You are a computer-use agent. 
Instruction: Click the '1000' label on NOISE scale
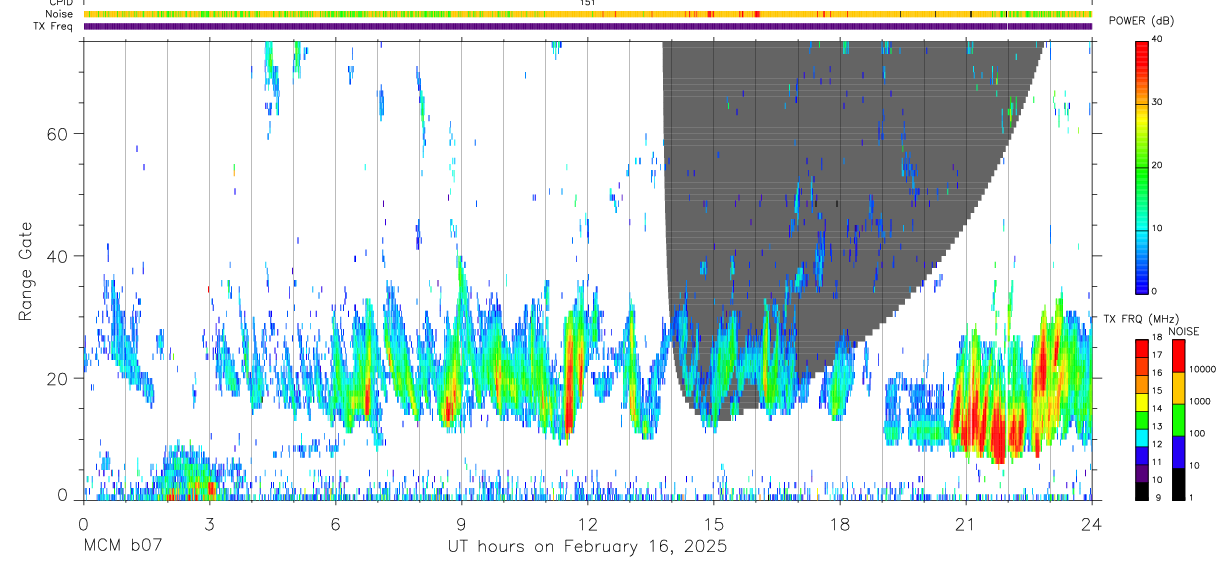click(x=1199, y=403)
